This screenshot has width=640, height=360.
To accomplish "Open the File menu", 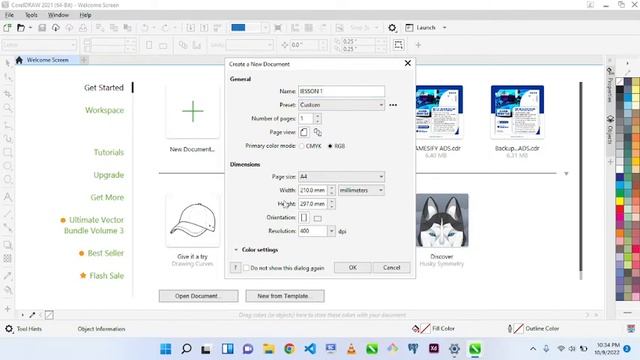I will click(x=9, y=15).
